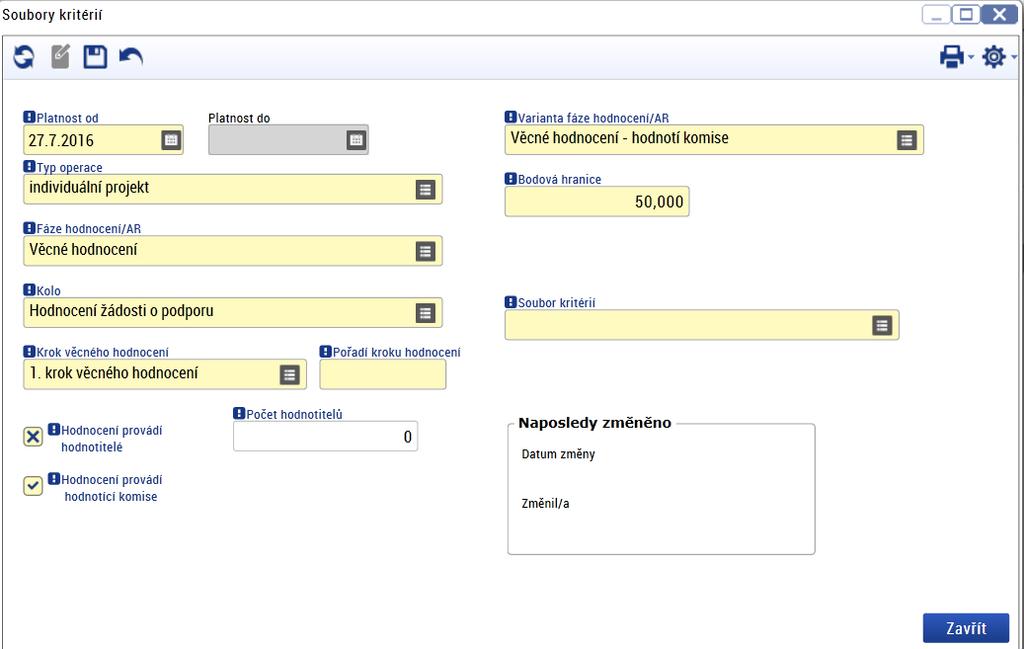Open list for Varianta fáze hodnocení/AR

[906, 140]
